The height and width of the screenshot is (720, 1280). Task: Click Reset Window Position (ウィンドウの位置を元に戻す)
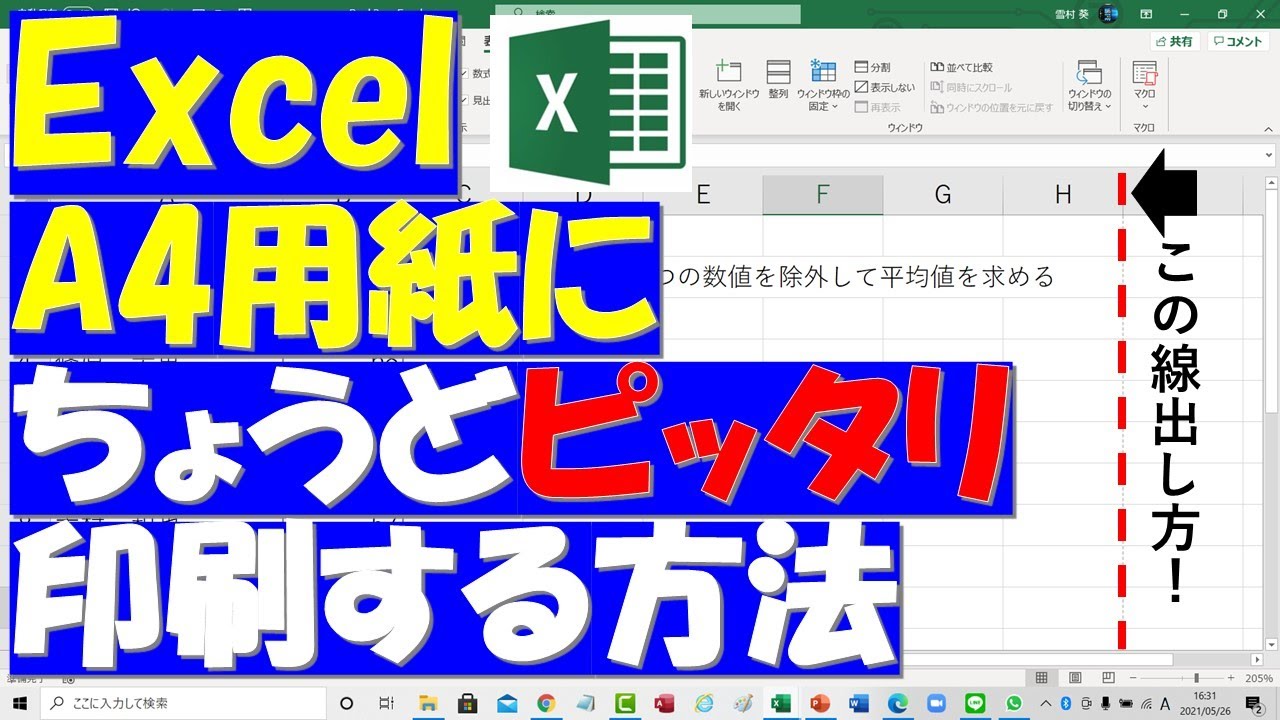(991, 107)
